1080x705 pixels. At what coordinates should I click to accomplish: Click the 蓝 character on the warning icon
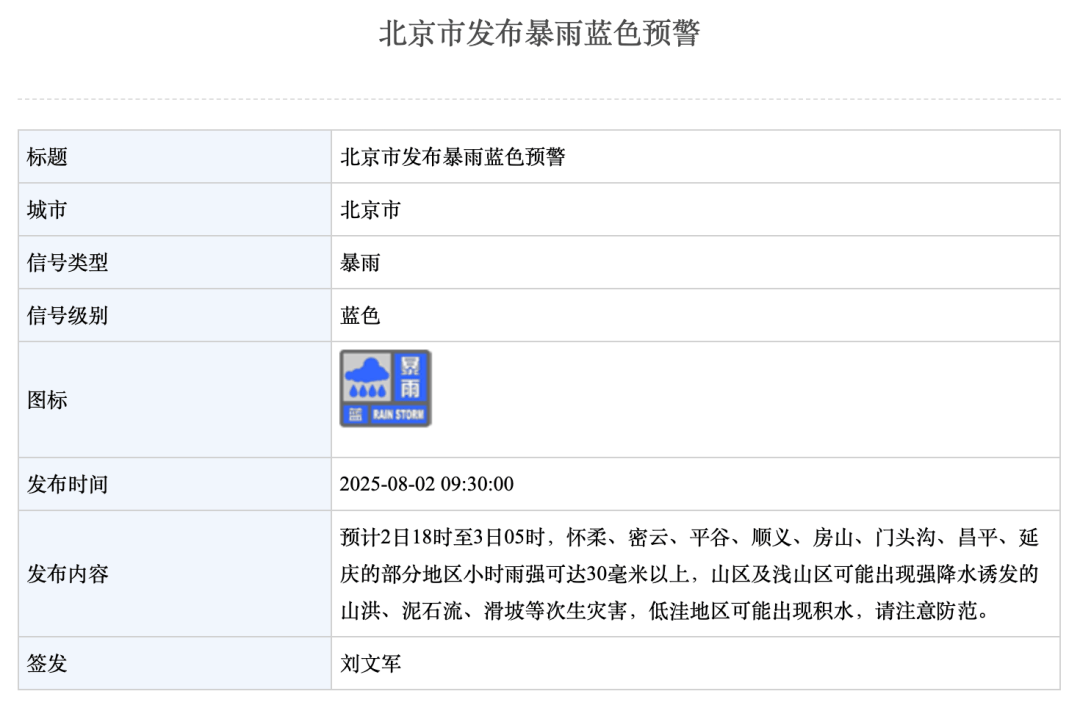(x=354, y=414)
